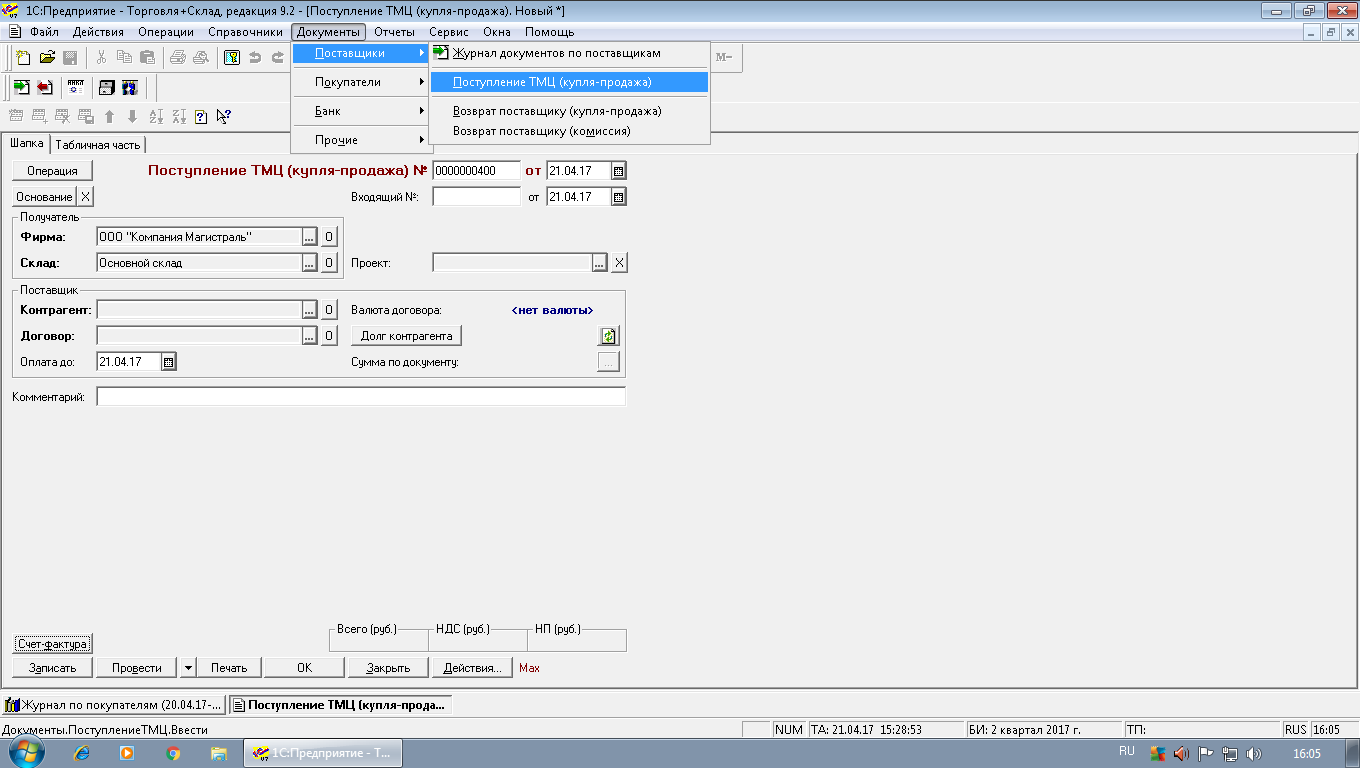Open calendar picker for Оплата до
This screenshot has height=772, width=1360.
click(168, 362)
